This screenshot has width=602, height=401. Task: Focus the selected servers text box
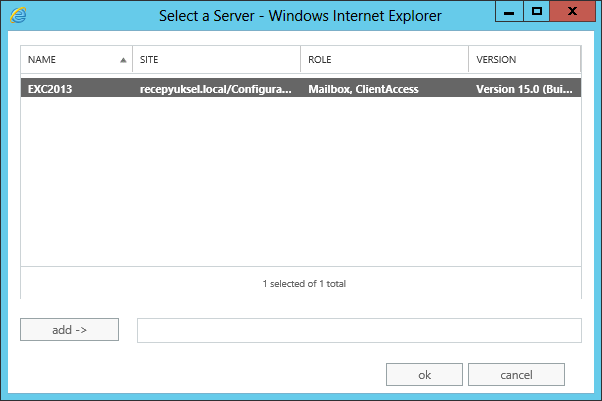point(359,330)
